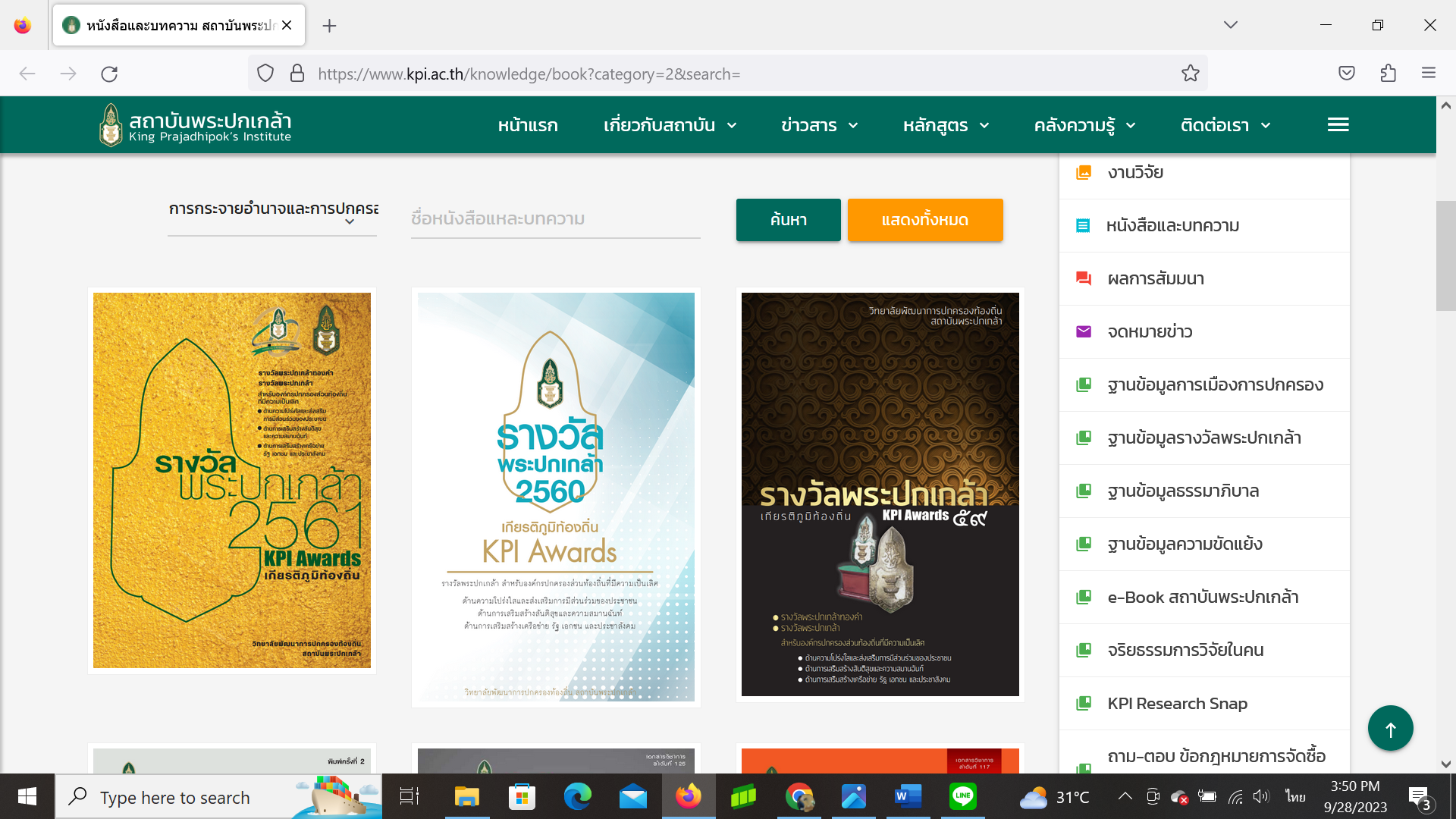Expand ข่าวสาร dropdown menu
1456x819 pixels.
coord(819,125)
